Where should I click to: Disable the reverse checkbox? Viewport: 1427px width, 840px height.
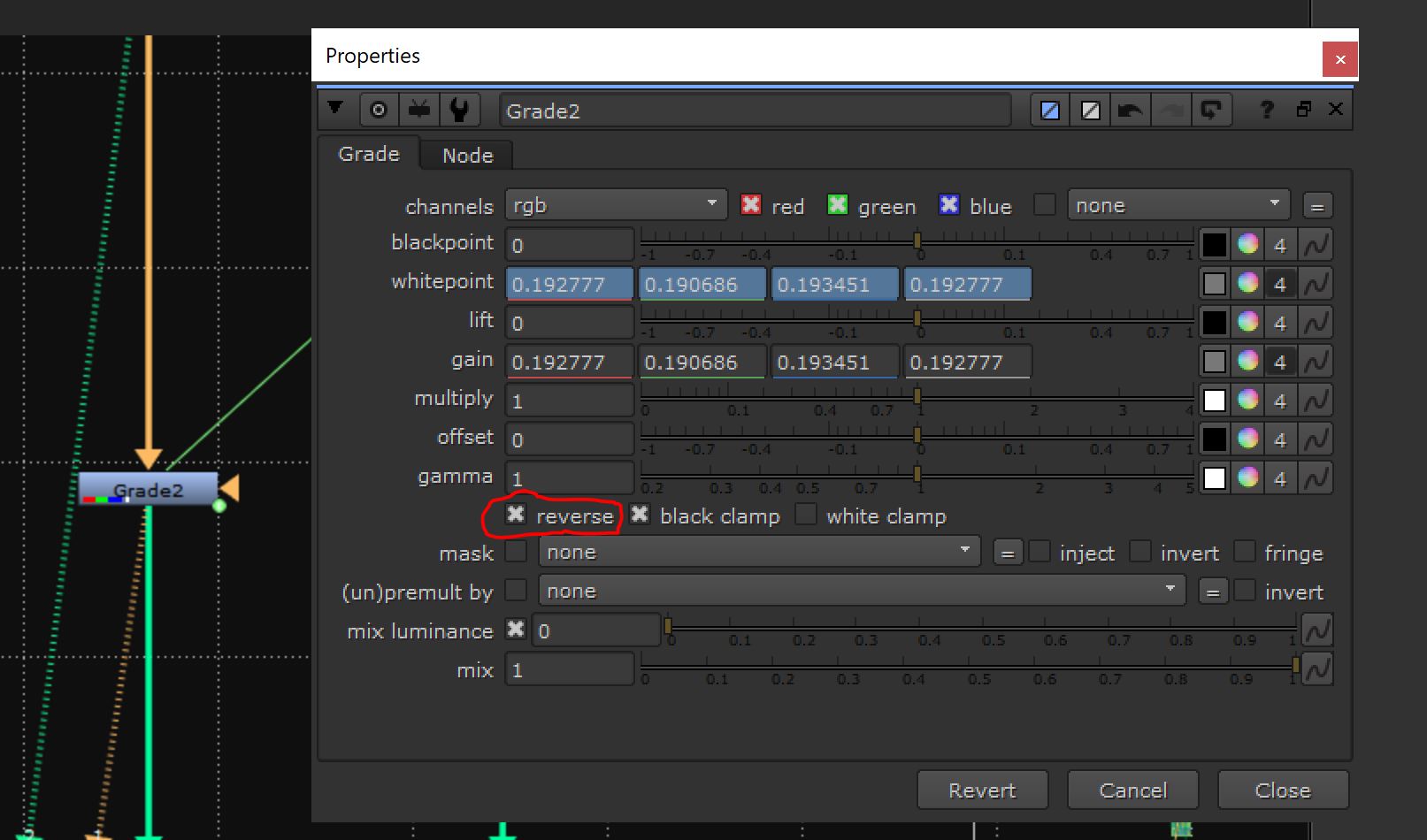(x=516, y=515)
